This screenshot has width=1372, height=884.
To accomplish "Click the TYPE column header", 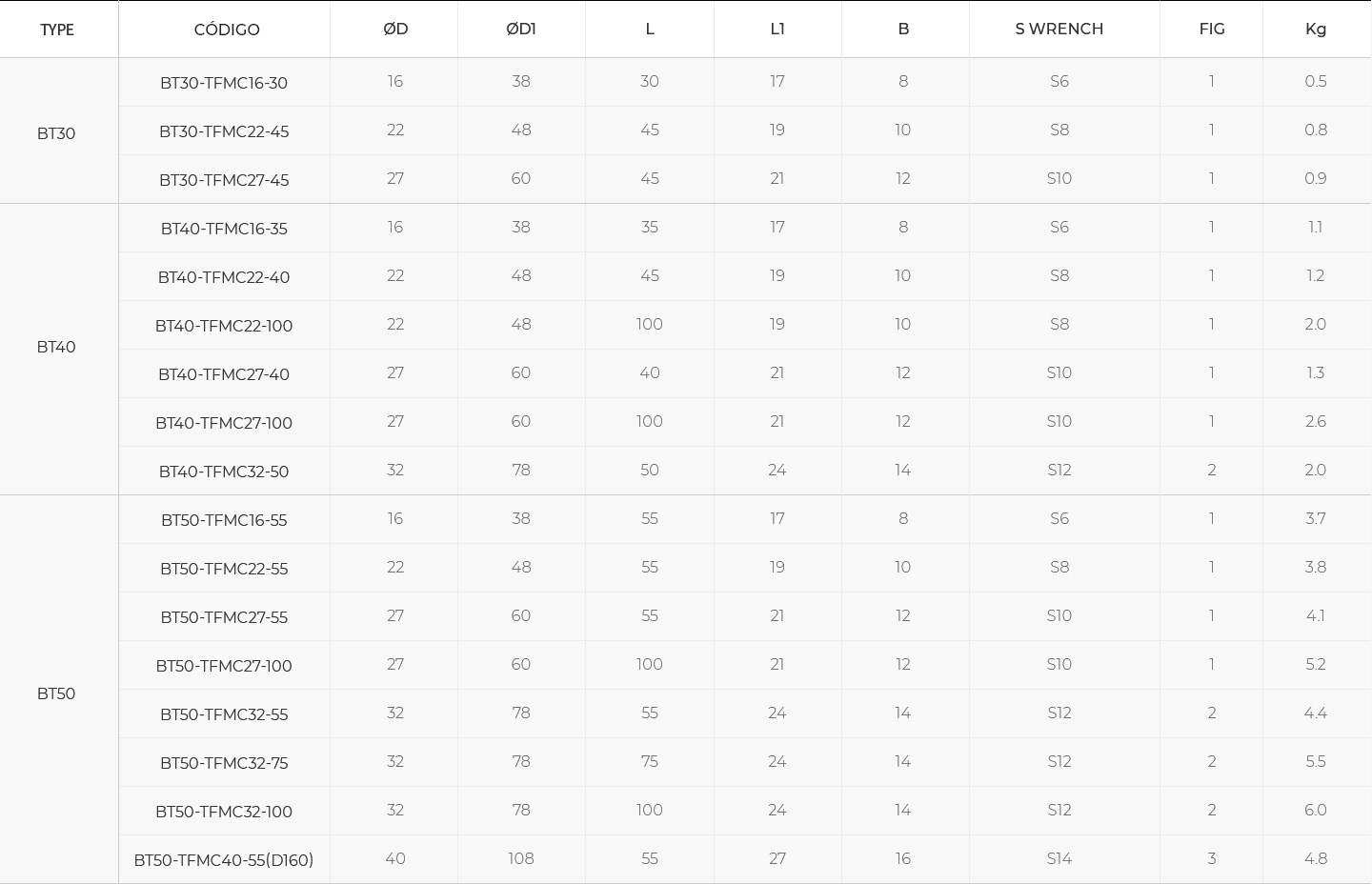I will pyautogui.click(x=57, y=30).
